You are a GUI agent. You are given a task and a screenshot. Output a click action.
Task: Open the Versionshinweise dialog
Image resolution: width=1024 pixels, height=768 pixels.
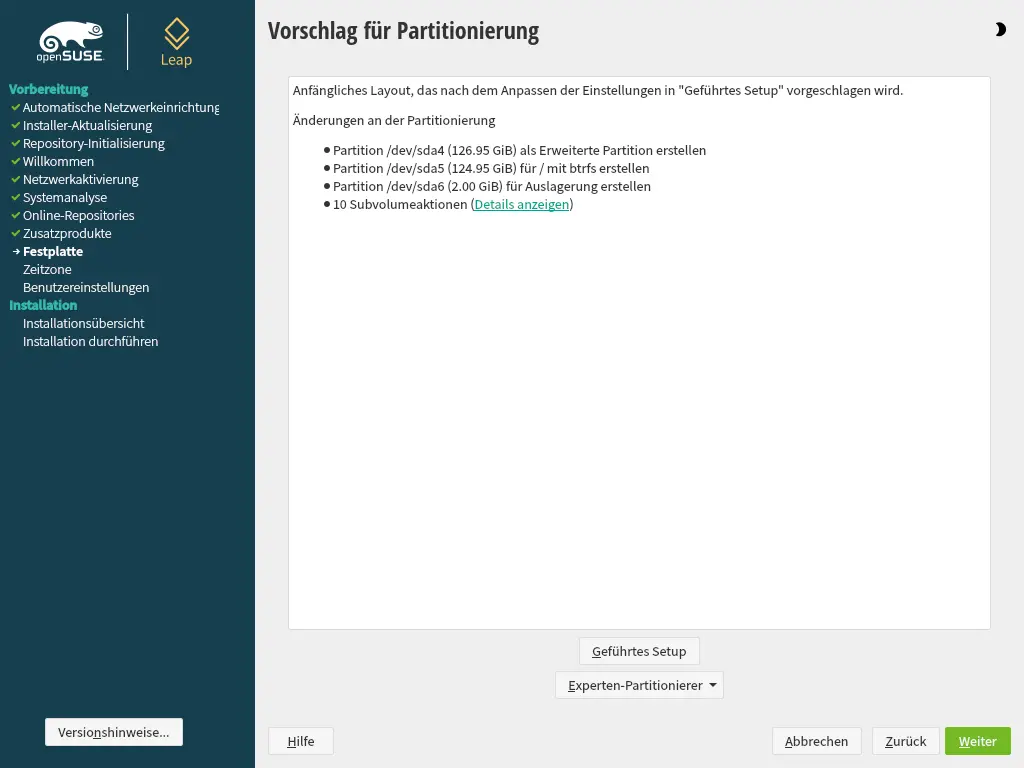pyautogui.click(x=113, y=731)
